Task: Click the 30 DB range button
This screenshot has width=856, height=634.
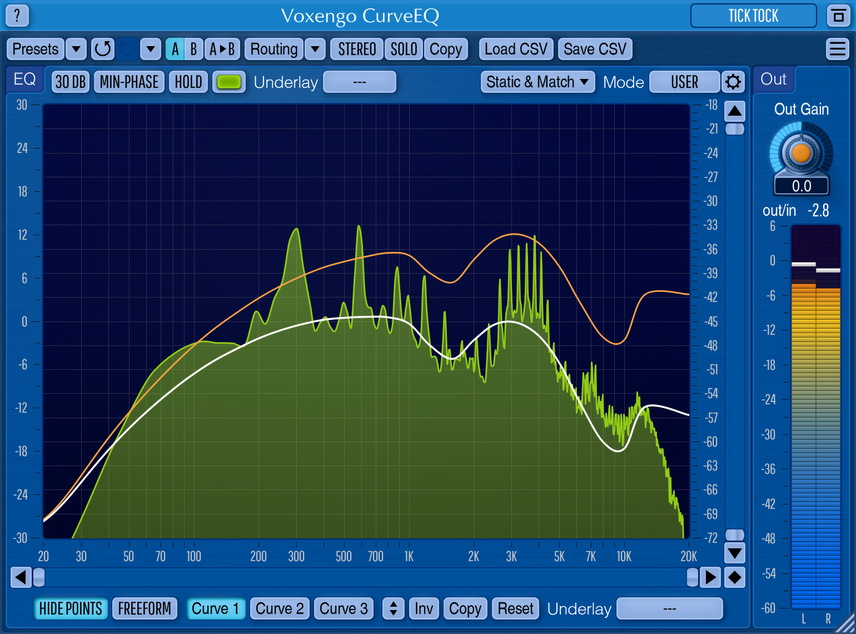Action: pos(70,82)
